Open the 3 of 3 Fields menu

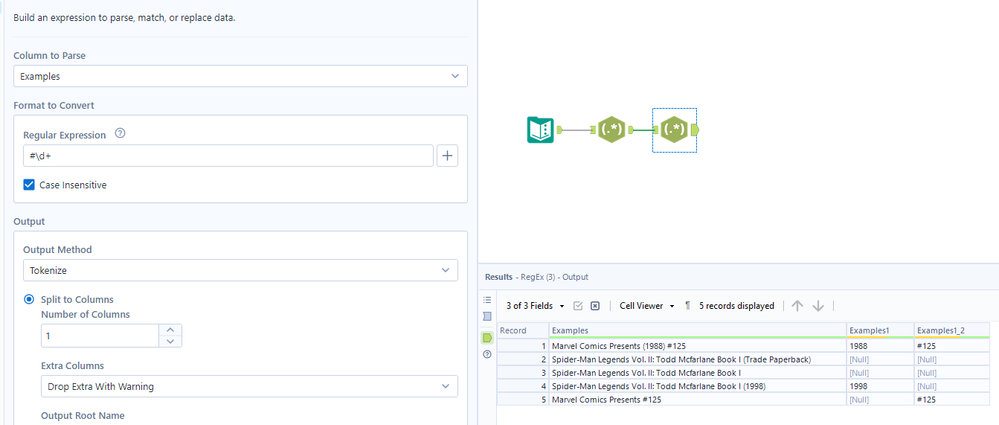pos(535,306)
